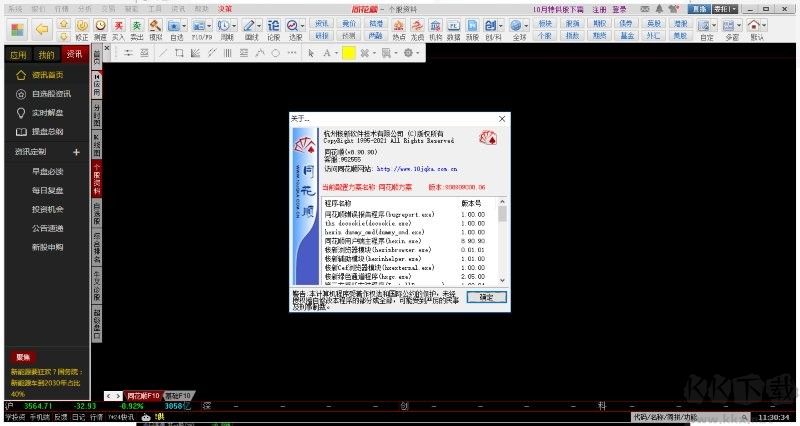Click the scroll down arrow in About dialog list
The width and height of the screenshot is (800, 426).
point(502,280)
